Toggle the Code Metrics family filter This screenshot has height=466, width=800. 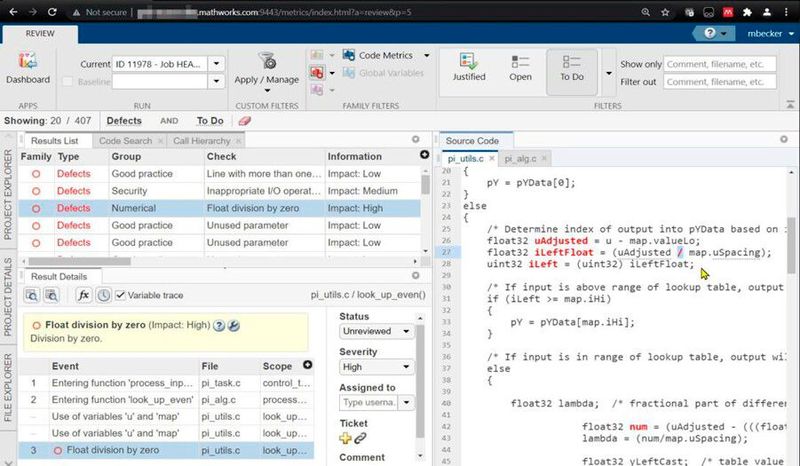coord(378,55)
